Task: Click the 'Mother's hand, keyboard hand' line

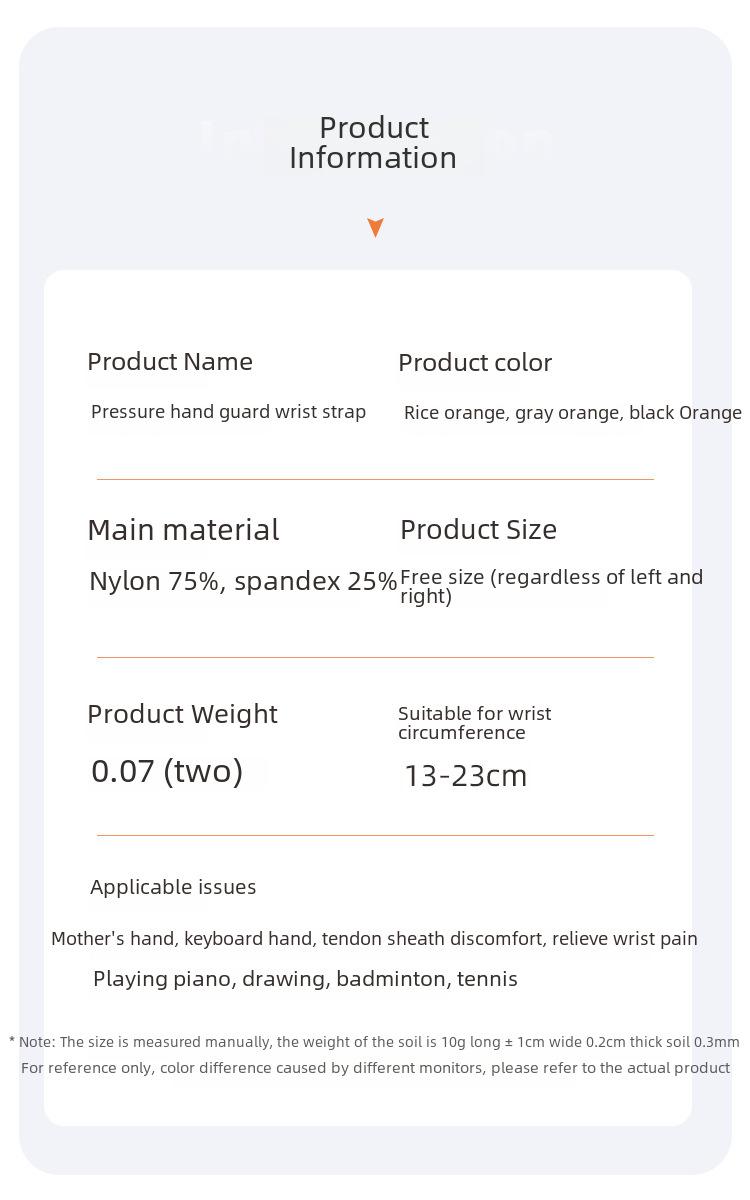Action: pos(374,939)
